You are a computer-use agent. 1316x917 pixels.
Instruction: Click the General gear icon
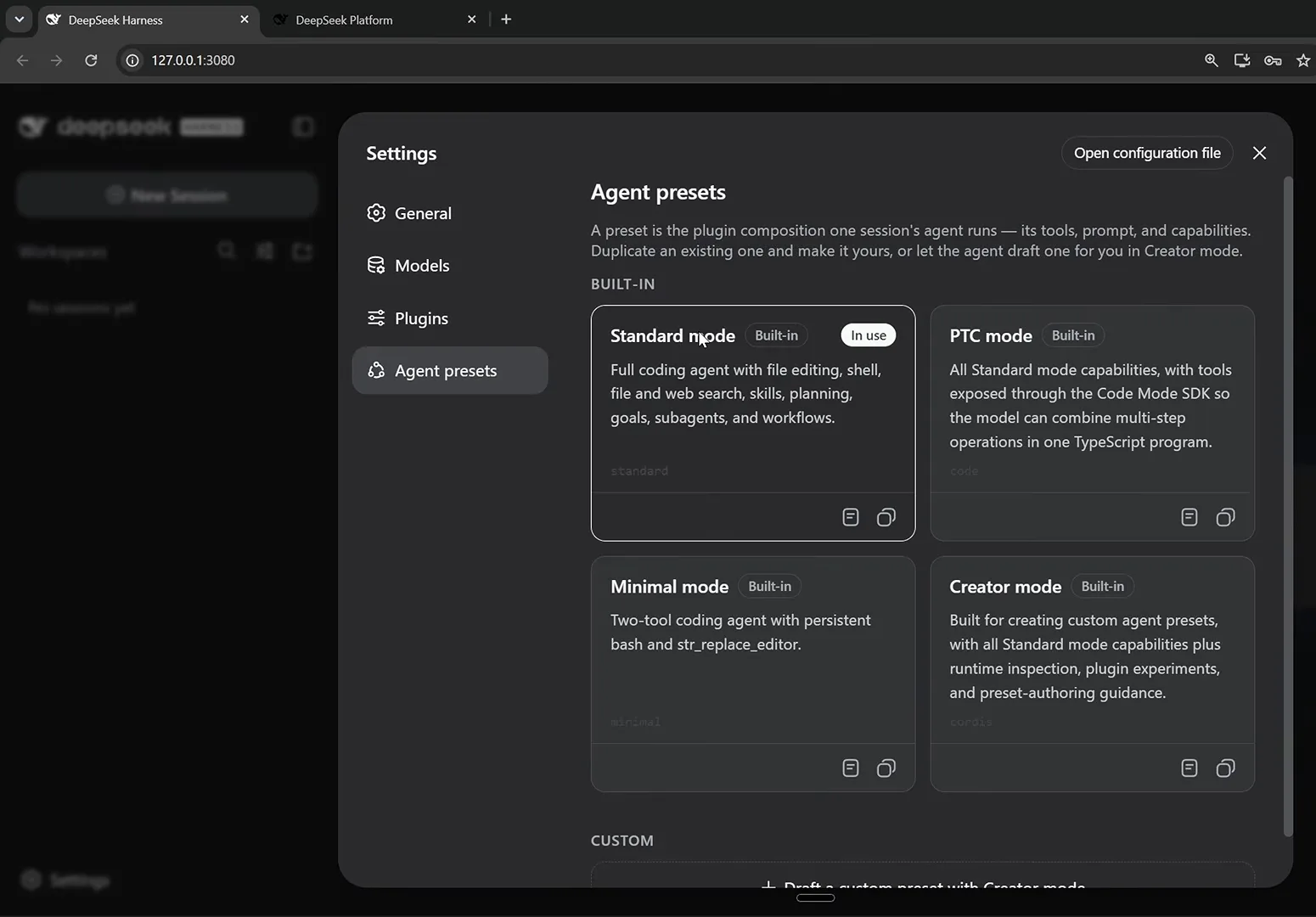(x=376, y=213)
